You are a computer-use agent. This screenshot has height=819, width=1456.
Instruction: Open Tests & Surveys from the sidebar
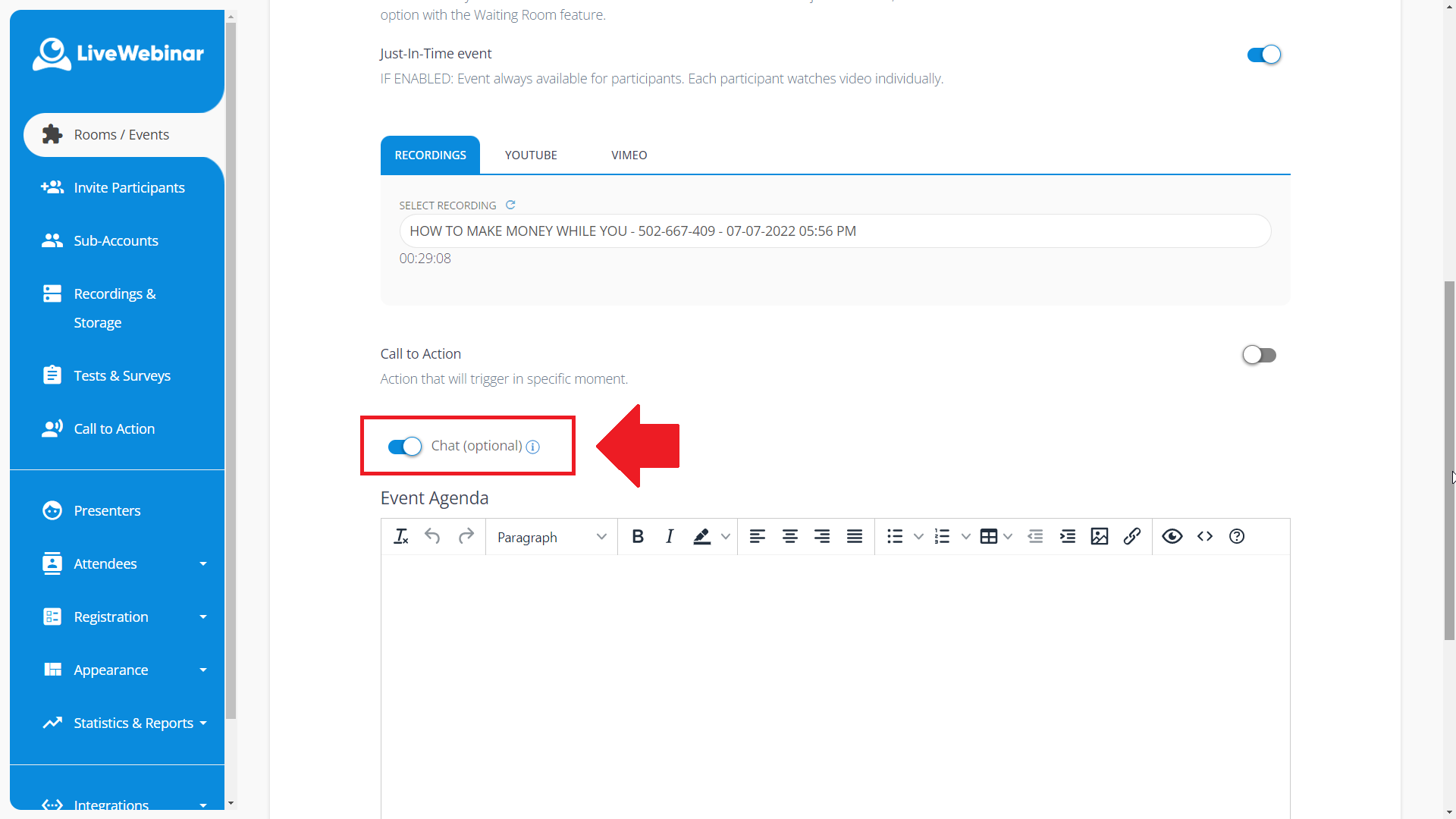(122, 375)
